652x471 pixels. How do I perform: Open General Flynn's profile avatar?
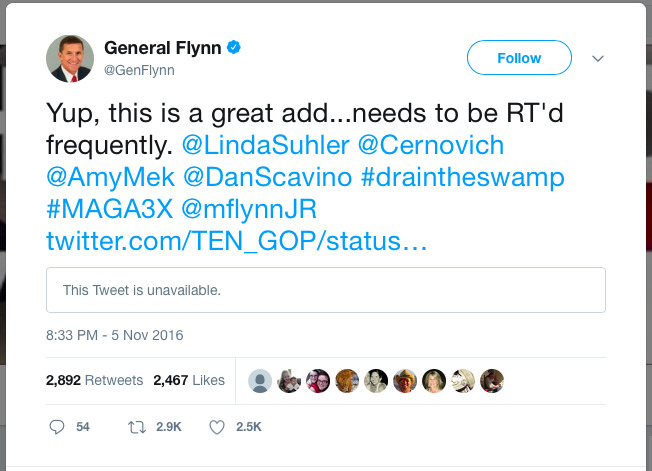pos(70,58)
